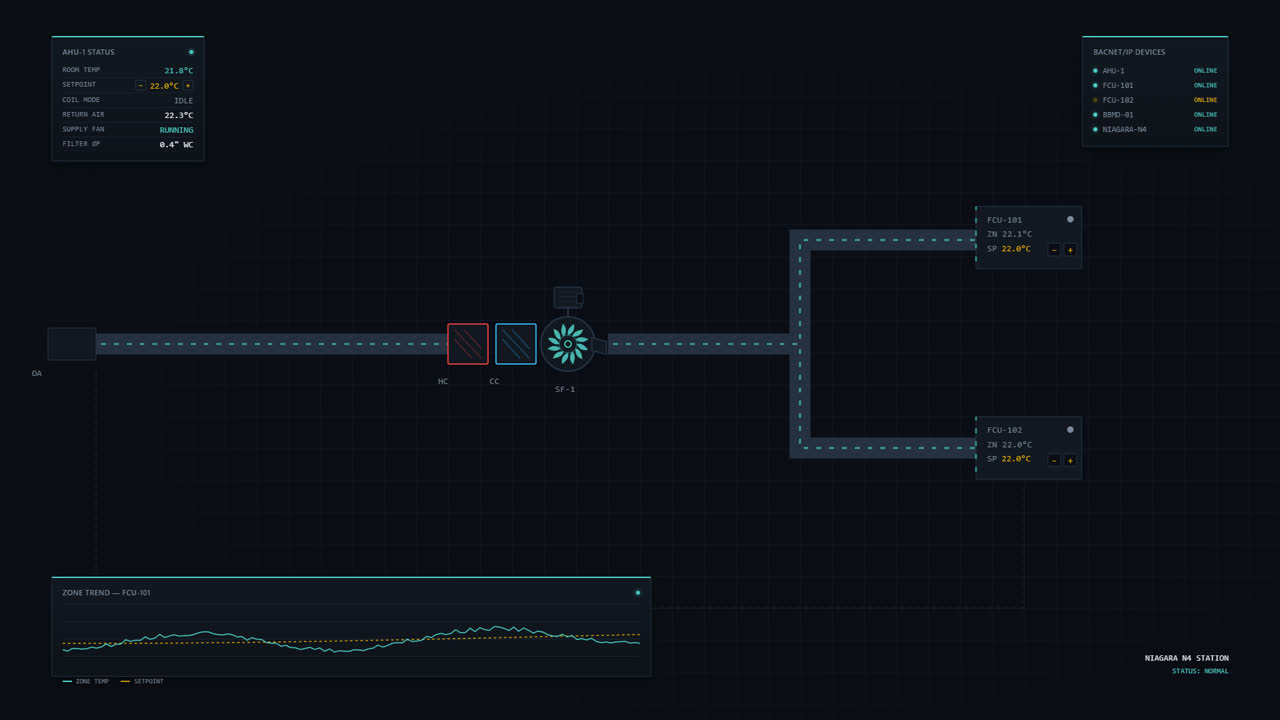
Task: Click the RETURN AIR value 22.3°C
Action: pyautogui.click(x=179, y=115)
